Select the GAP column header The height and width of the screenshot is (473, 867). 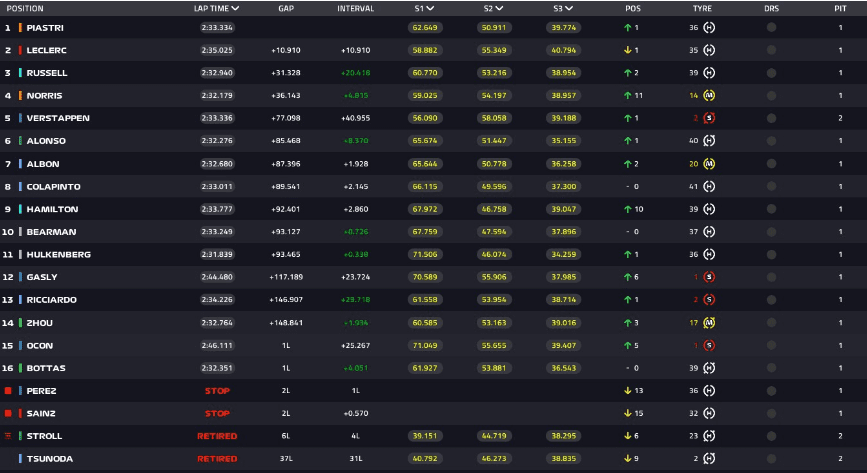tap(286, 8)
